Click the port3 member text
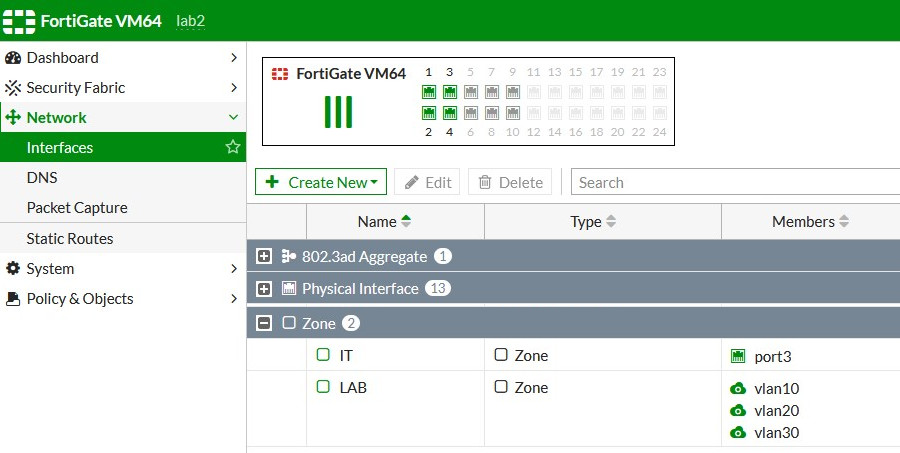 pos(773,357)
